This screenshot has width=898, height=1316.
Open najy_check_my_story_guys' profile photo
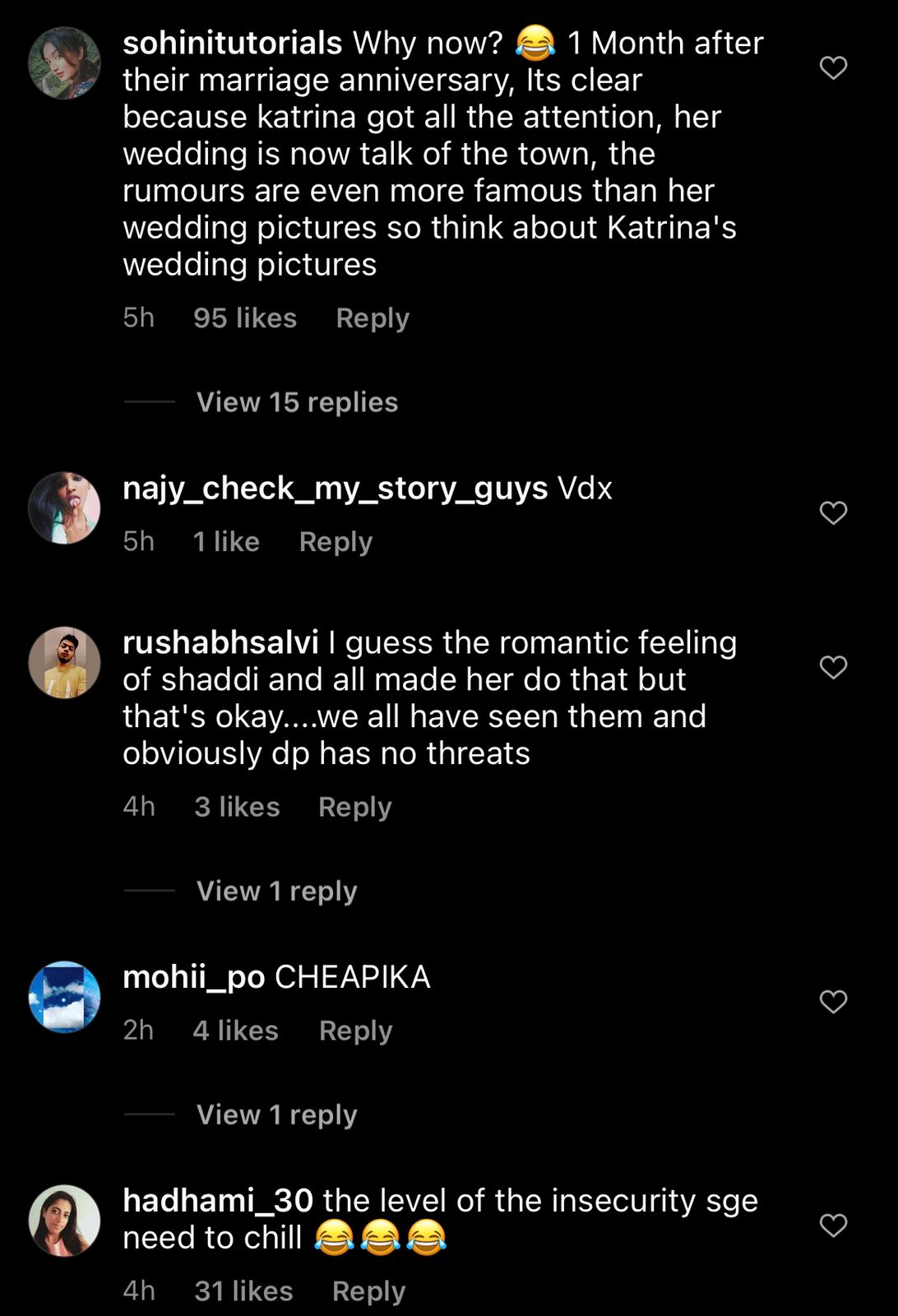tap(64, 507)
